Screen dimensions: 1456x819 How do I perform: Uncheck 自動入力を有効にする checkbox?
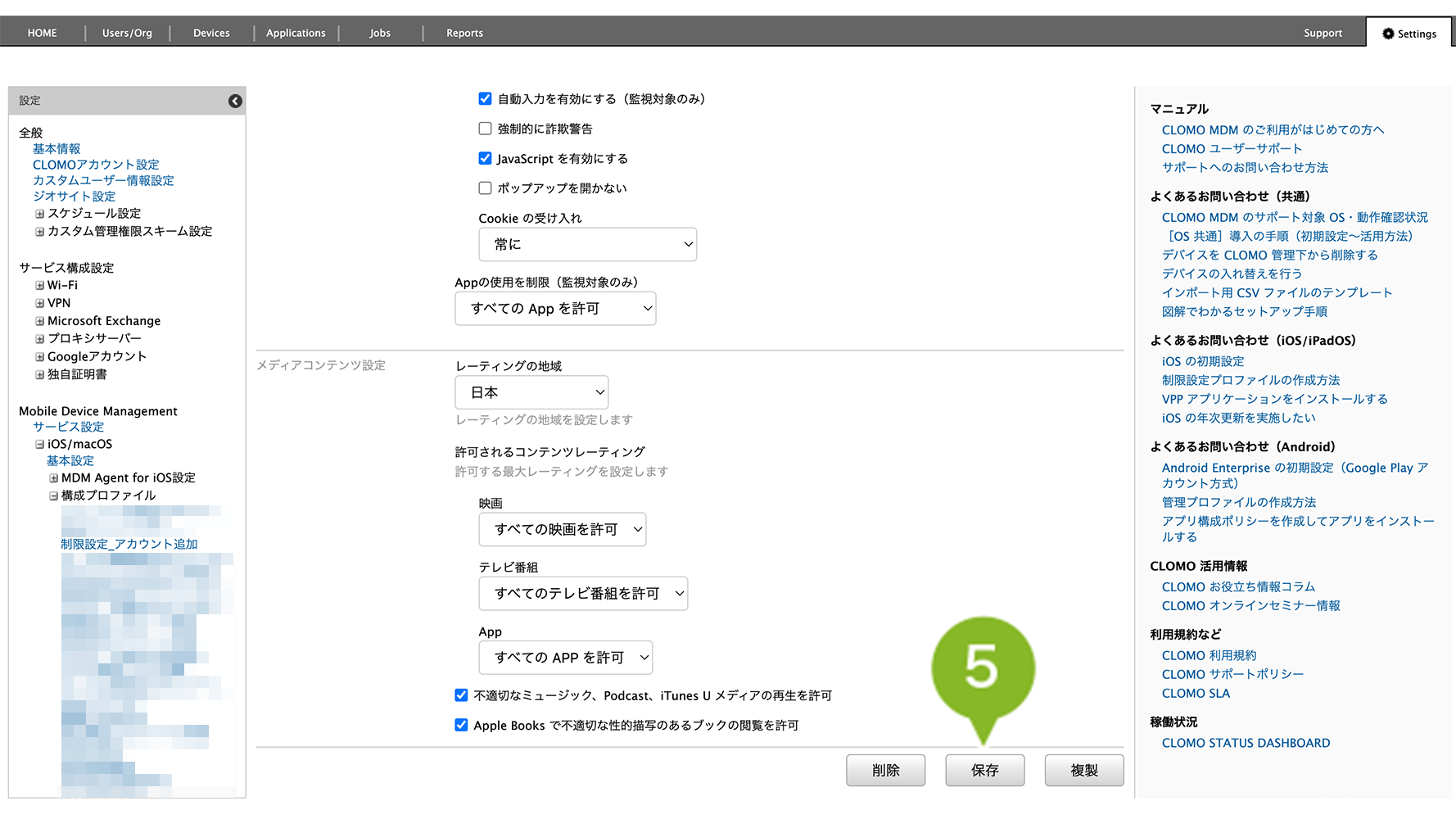[x=485, y=99]
